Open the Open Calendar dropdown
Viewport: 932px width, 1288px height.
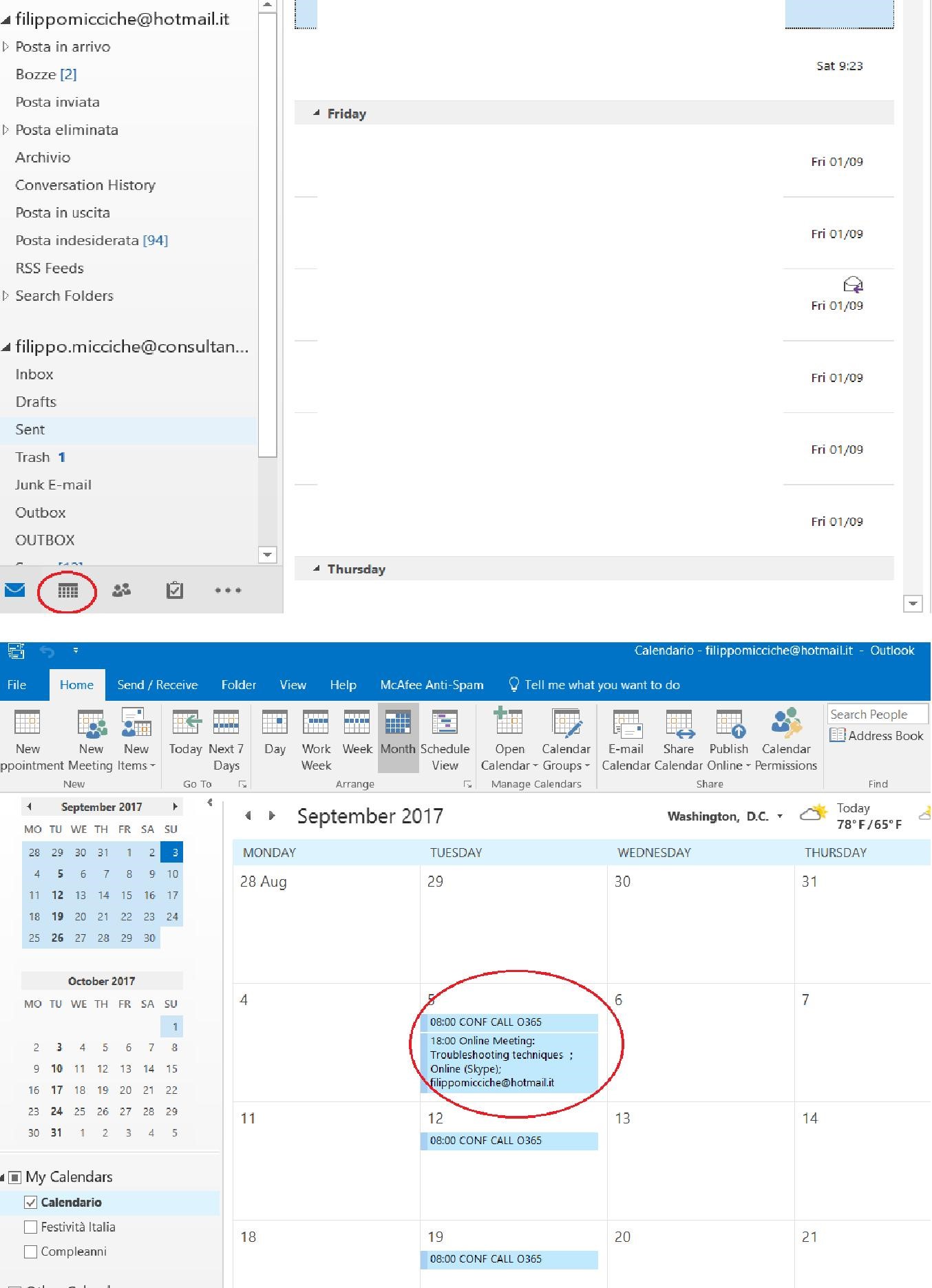509,739
